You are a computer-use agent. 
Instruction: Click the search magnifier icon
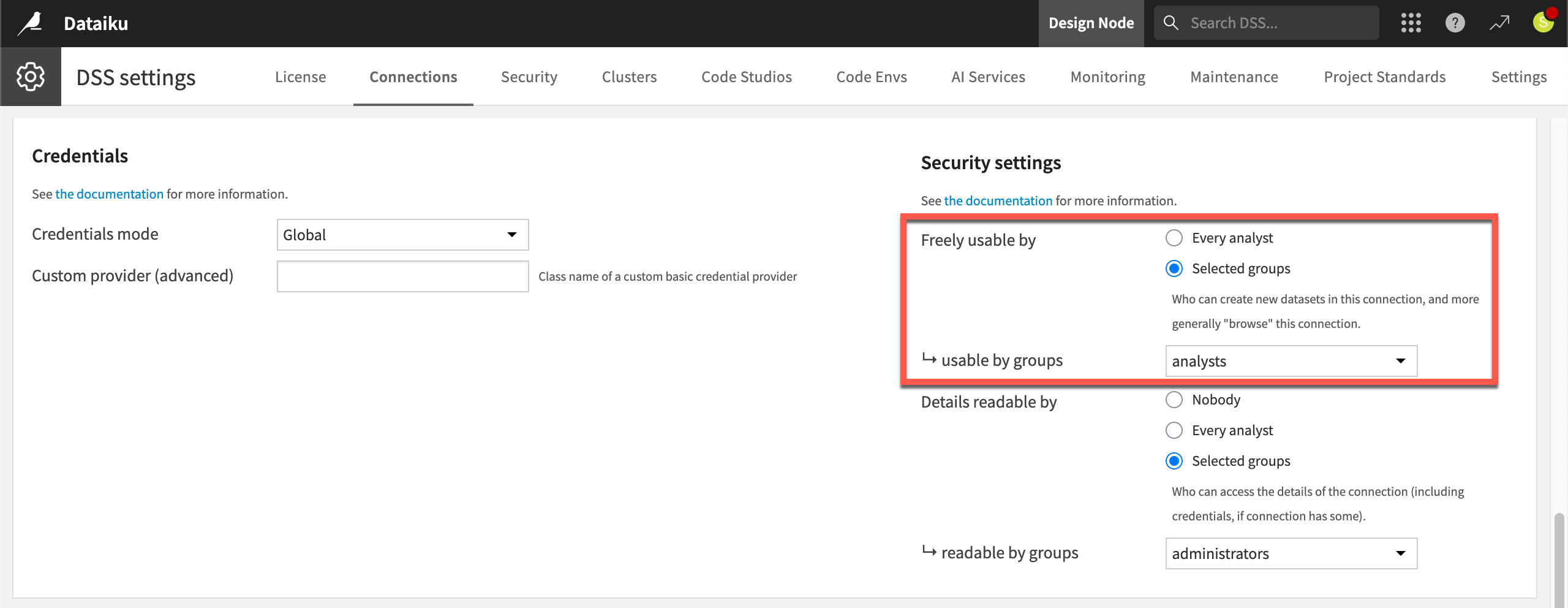(x=1170, y=23)
